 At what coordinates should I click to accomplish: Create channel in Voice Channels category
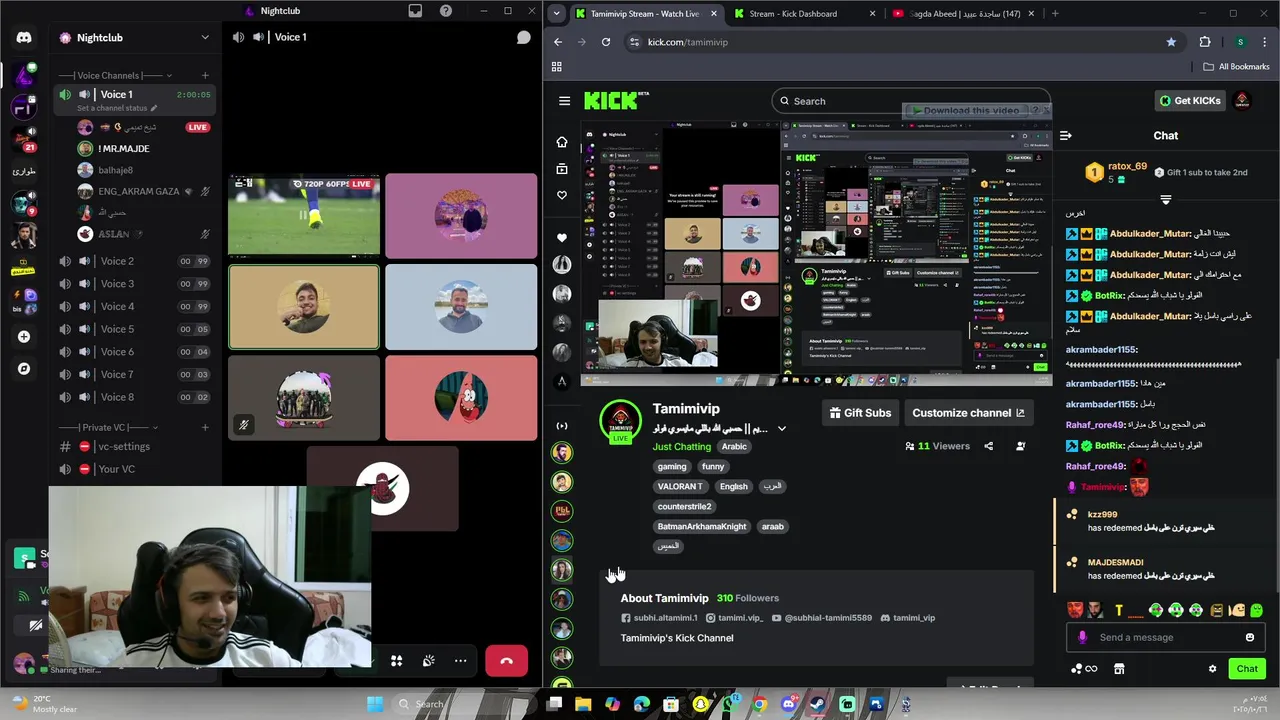pos(205,75)
